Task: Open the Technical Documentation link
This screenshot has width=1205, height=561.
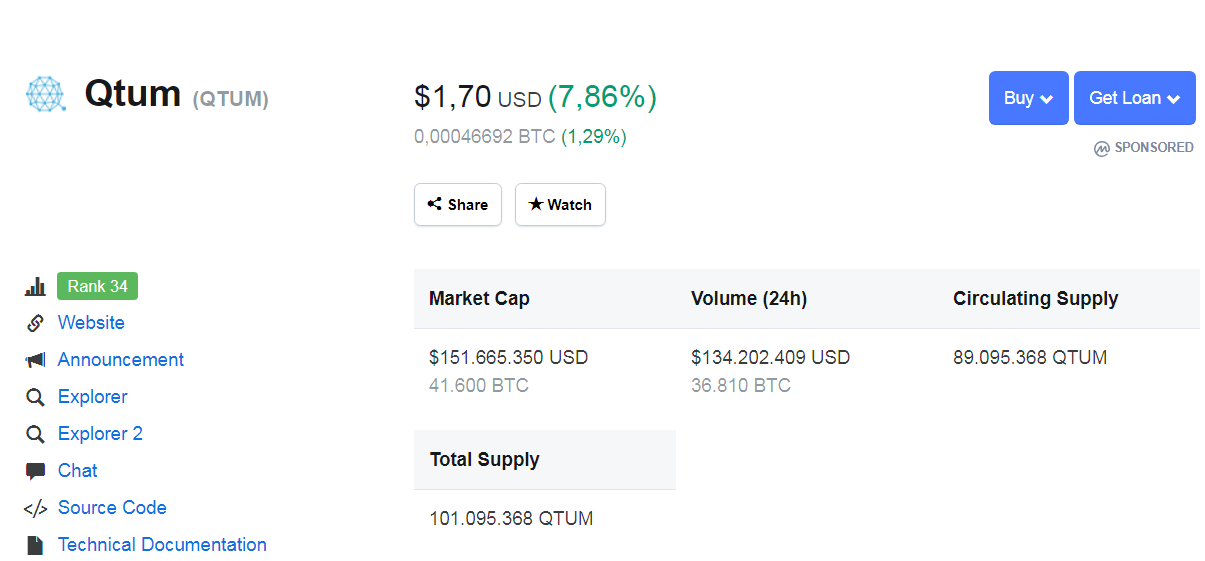Action: 162,545
